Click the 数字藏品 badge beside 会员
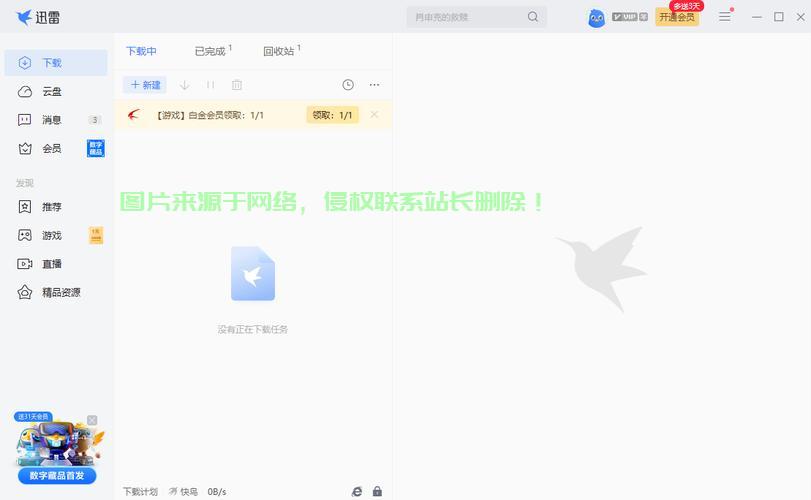The image size is (811, 500). click(x=96, y=148)
